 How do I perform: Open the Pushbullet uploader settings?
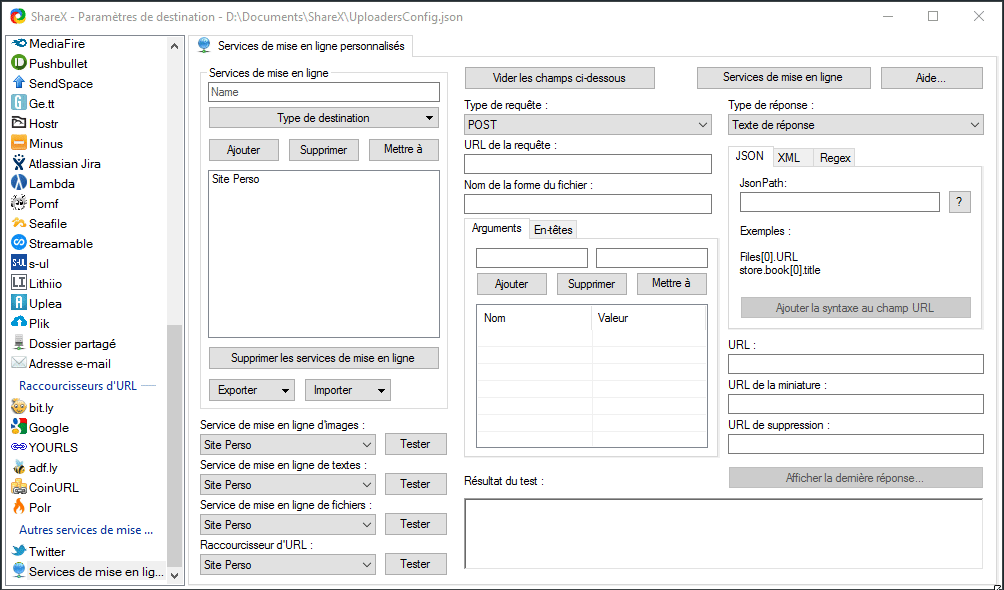(x=55, y=63)
